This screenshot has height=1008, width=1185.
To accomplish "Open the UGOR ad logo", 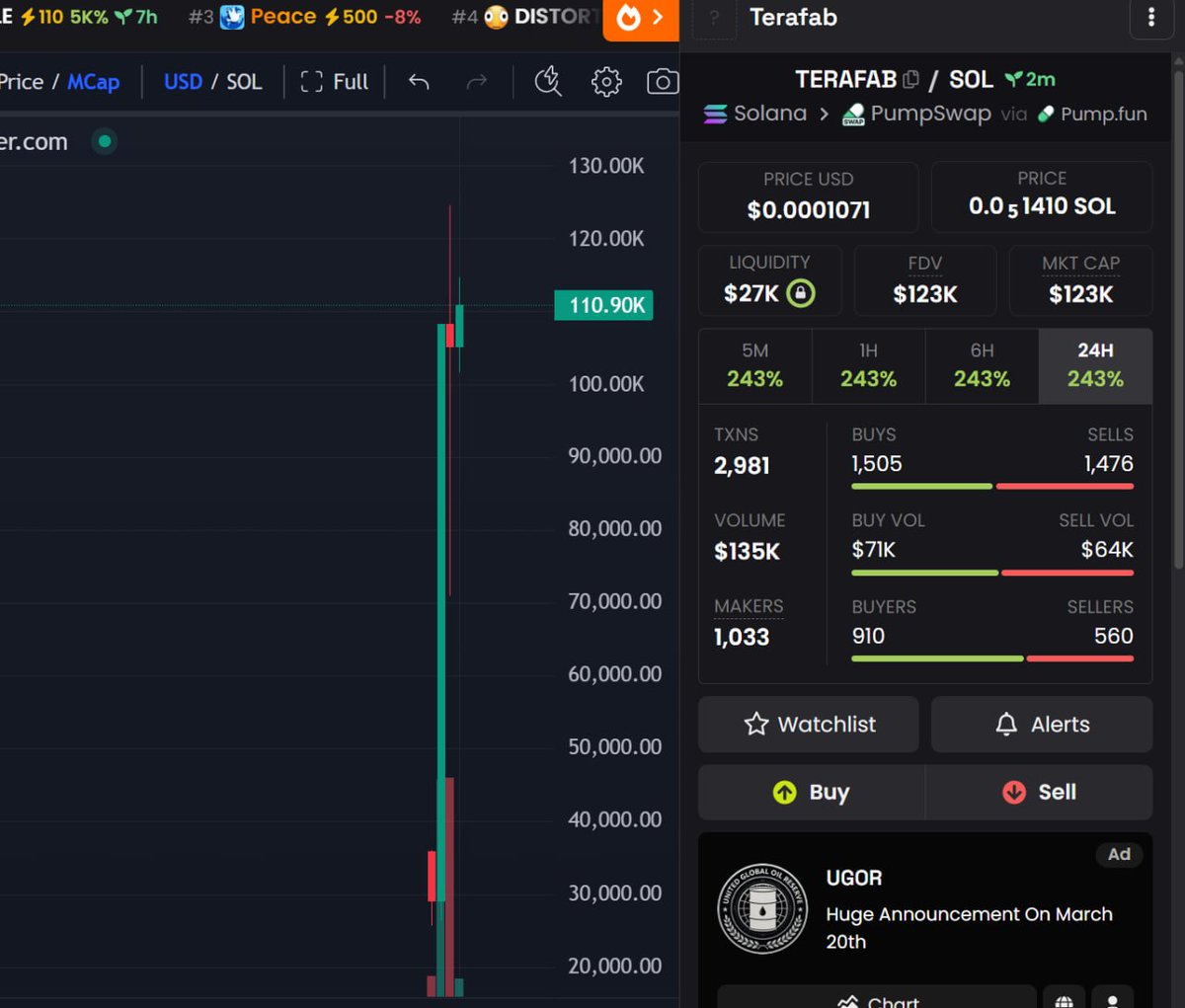I will 762,909.
